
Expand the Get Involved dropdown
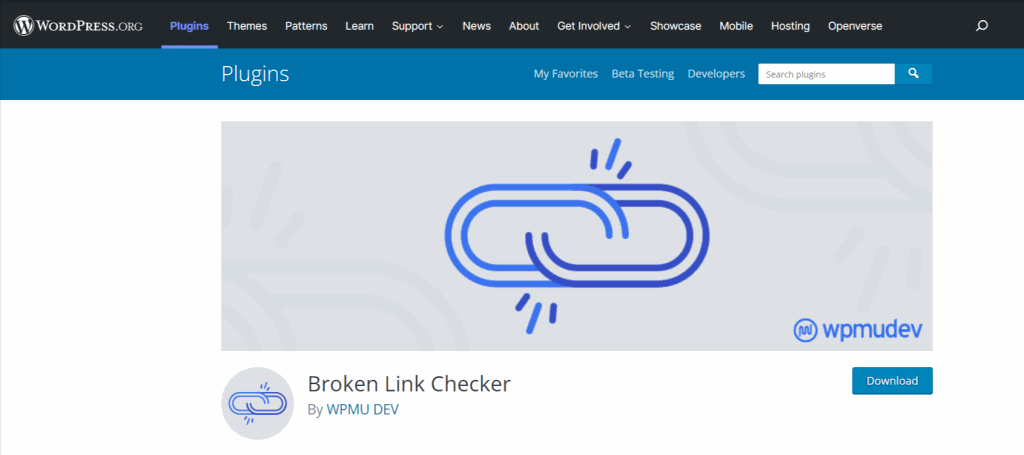point(594,26)
